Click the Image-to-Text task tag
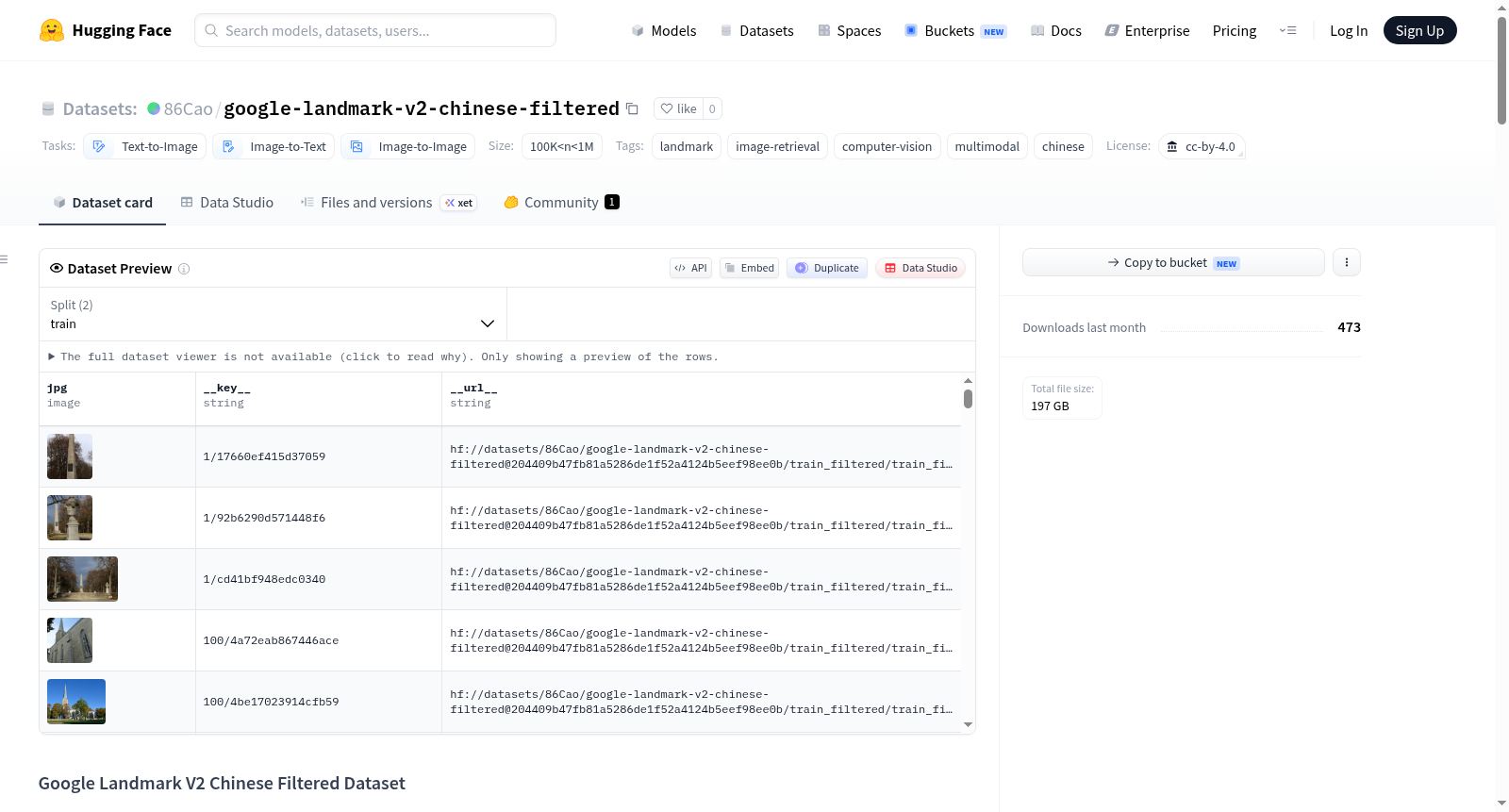Screen dimensions: 1509x812 (274, 146)
